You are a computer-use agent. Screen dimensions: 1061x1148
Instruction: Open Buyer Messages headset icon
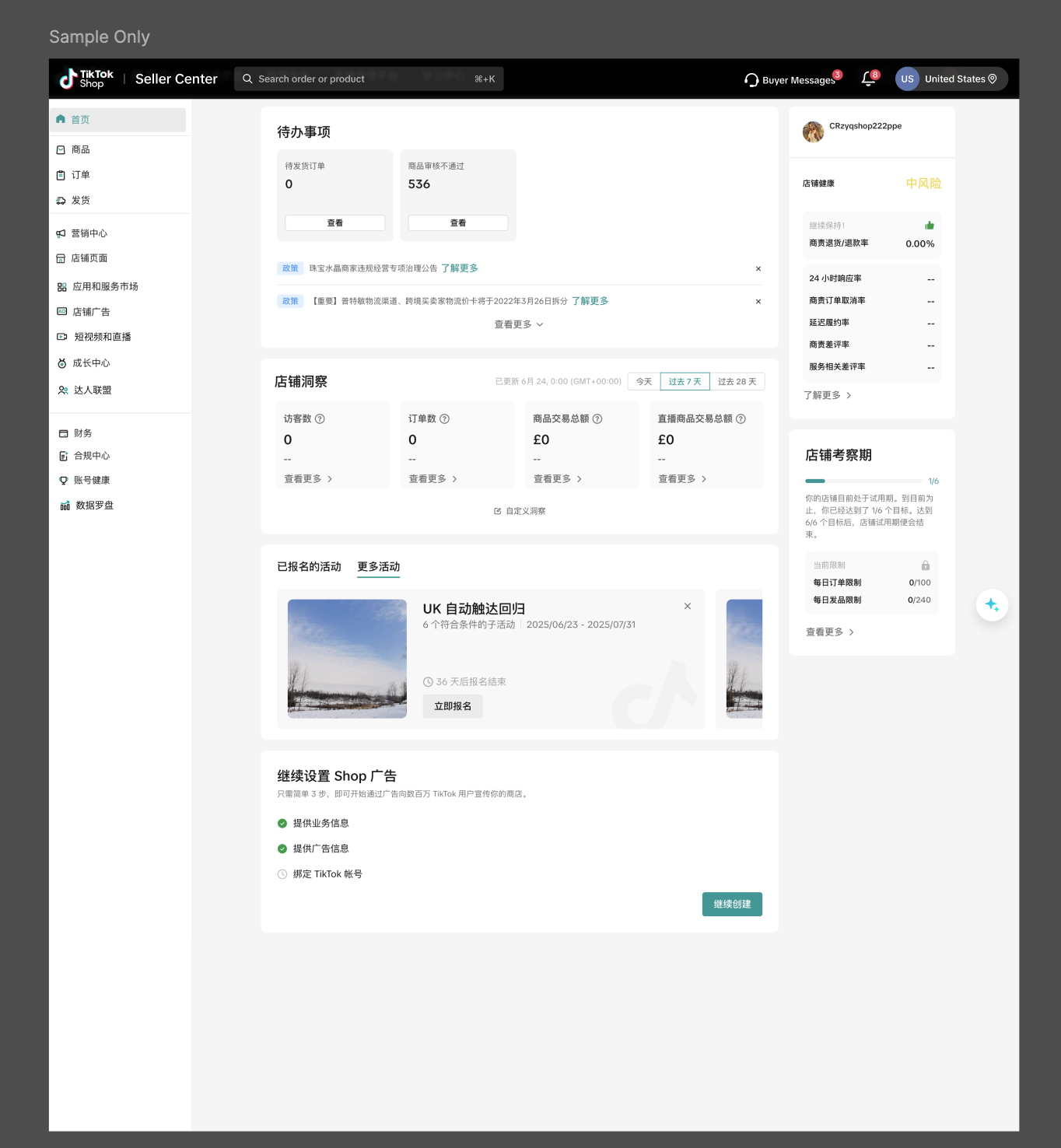(x=751, y=80)
